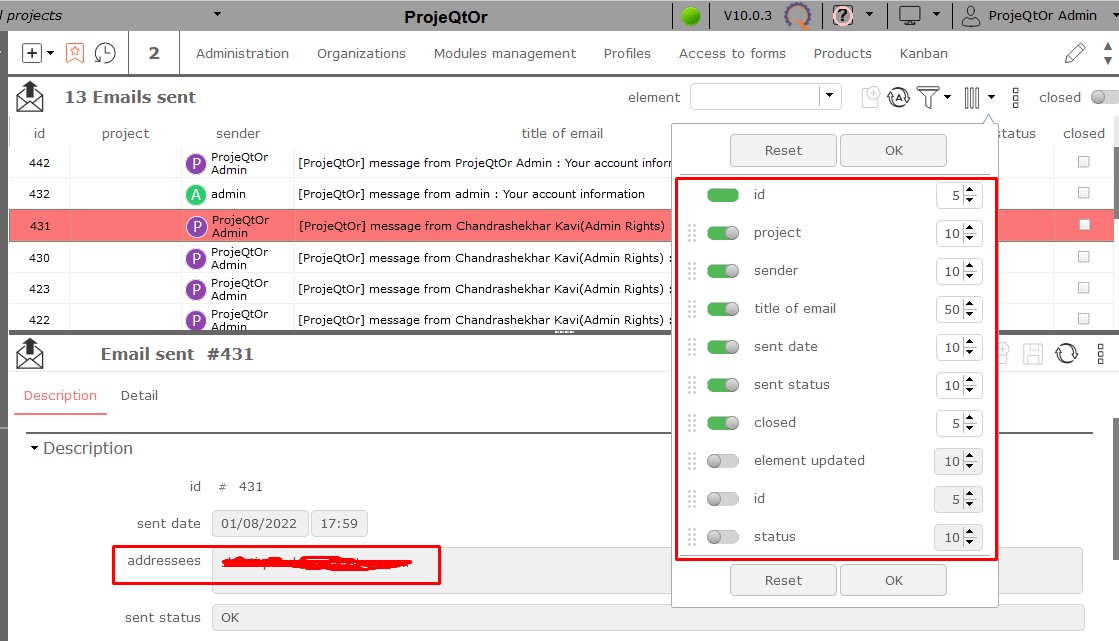This screenshot has height=641, width=1119.
Task: Open the favorites bookmark star icon
Action: coord(75,53)
